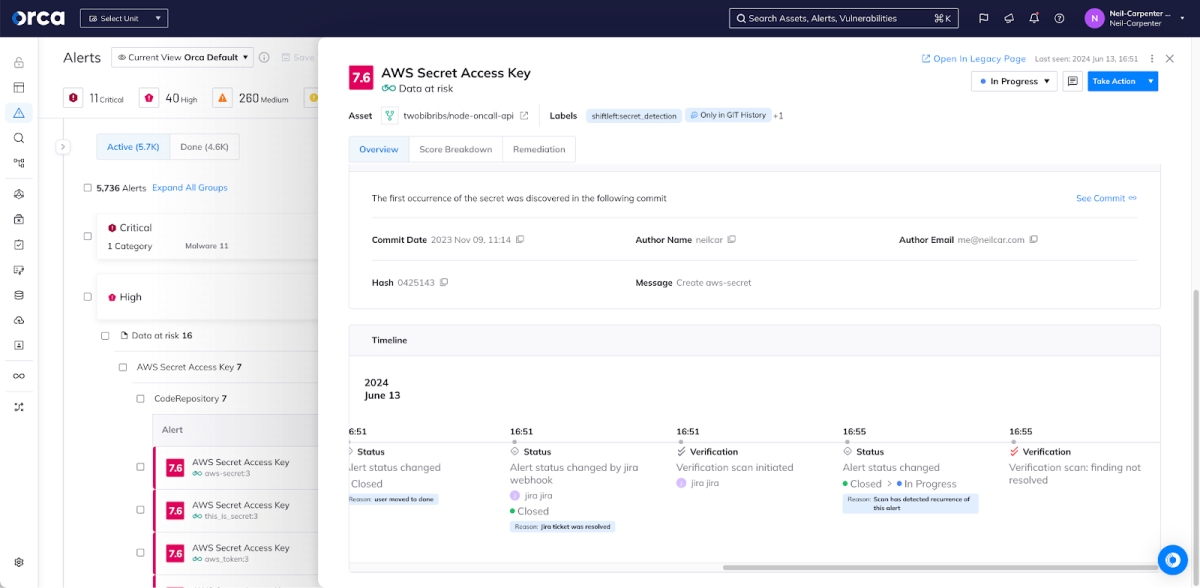
Task: Open the three-dot more options menu
Action: pyautogui.click(x=1152, y=59)
